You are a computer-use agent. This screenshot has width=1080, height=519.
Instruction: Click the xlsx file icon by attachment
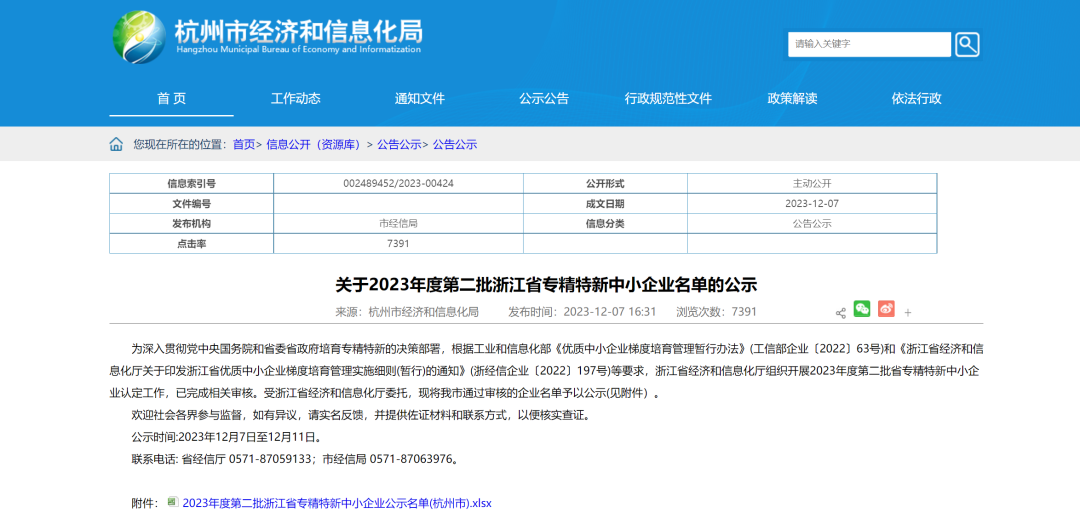click(173, 502)
